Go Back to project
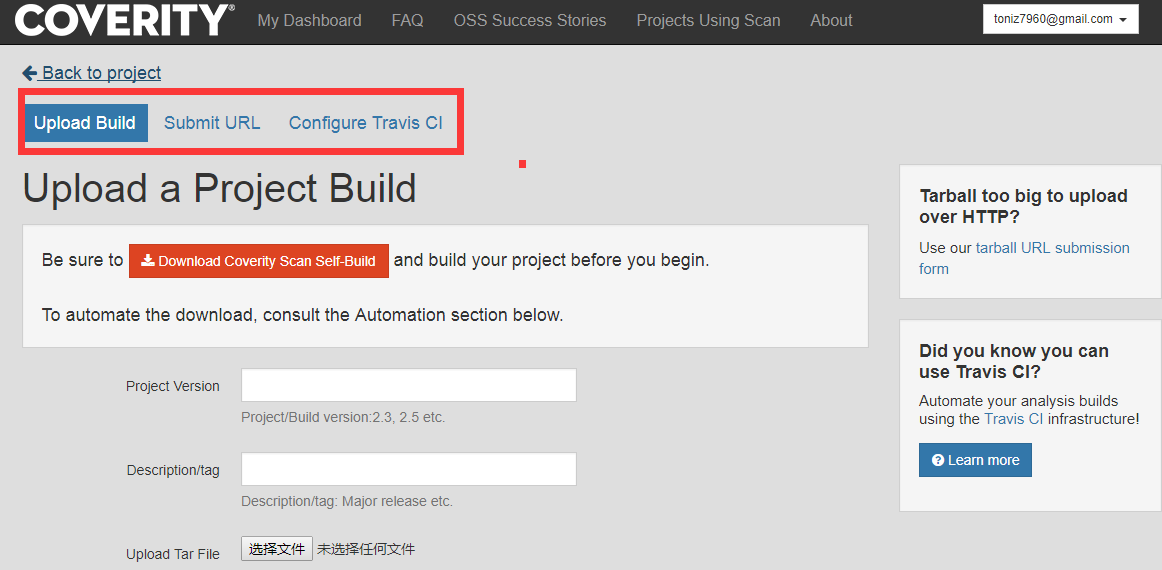This screenshot has width=1162, height=570. [92, 73]
